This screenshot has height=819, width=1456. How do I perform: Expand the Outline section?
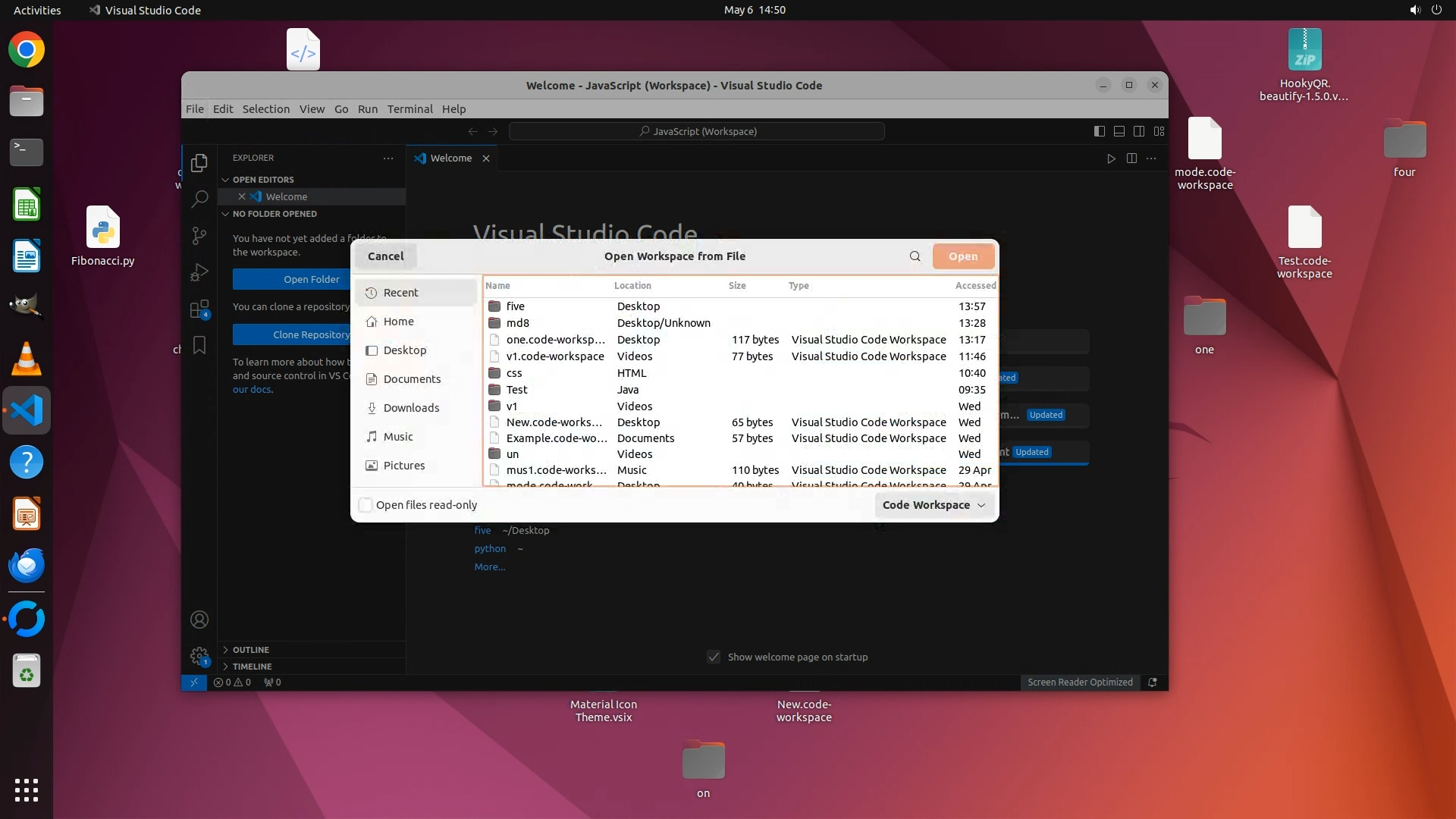(x=250, y=650)
